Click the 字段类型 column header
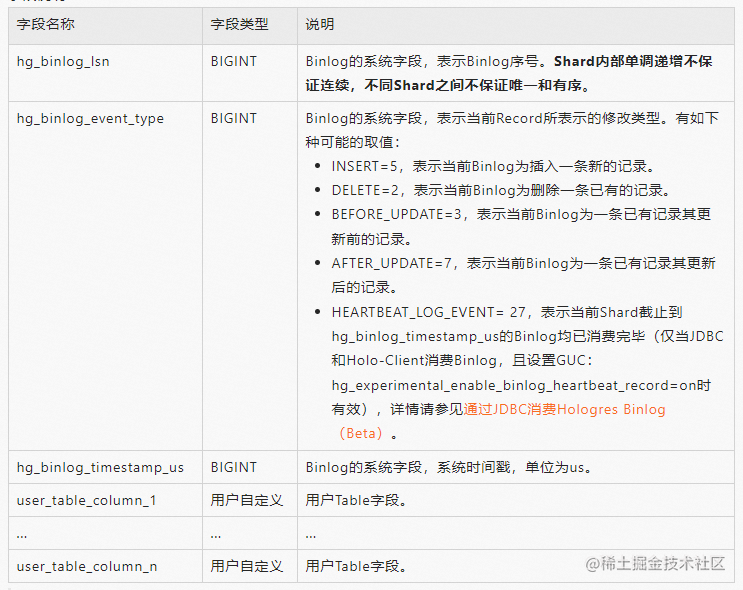The image size is (743, 590). 239,24
